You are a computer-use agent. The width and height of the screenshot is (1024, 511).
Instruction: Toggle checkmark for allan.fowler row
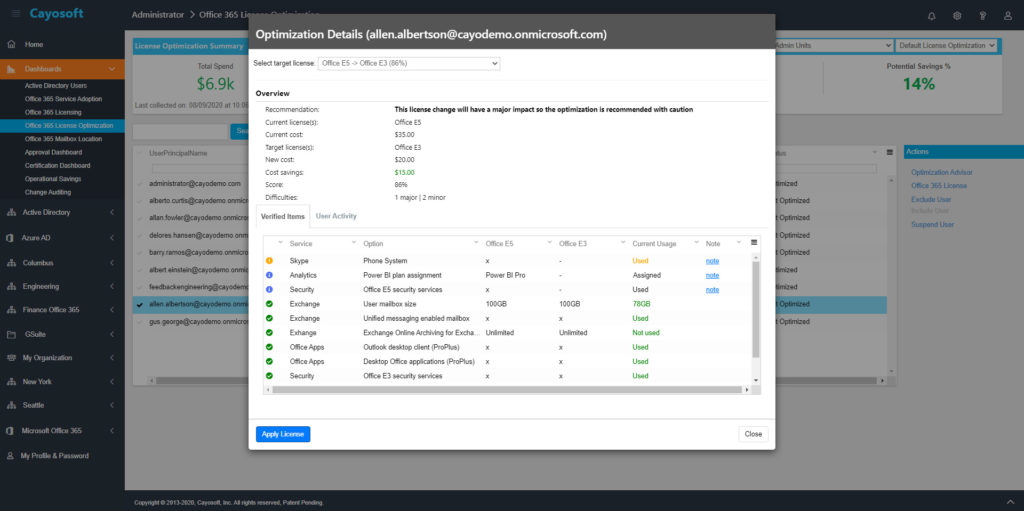click(x=140, y=218)
